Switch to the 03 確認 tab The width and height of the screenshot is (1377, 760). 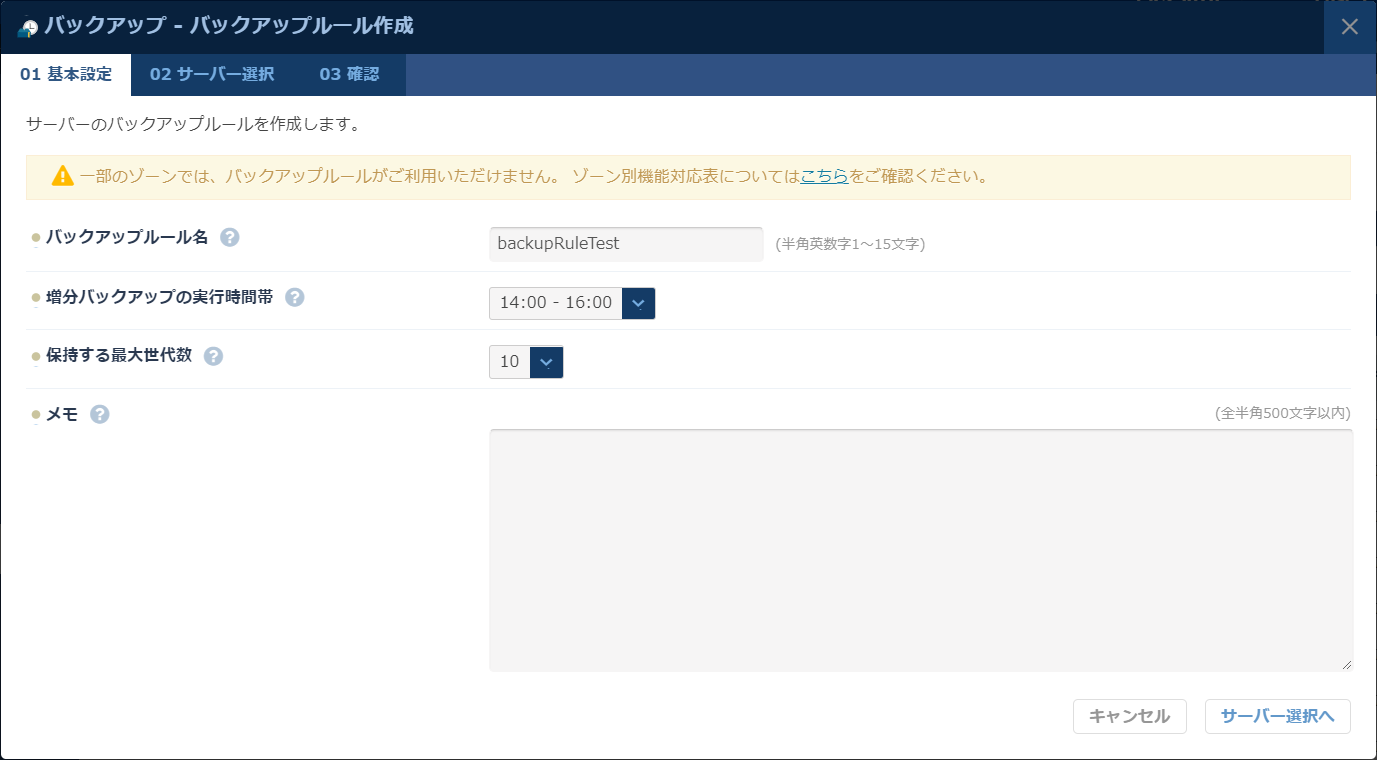[351, 75]
